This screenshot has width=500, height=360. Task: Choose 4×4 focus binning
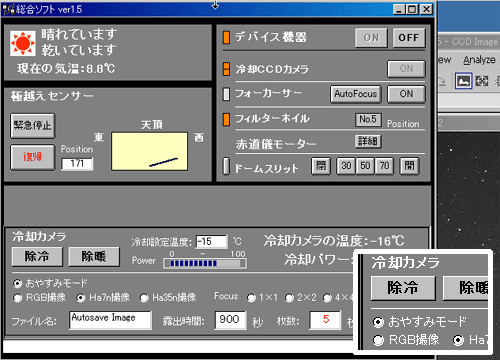327,298
